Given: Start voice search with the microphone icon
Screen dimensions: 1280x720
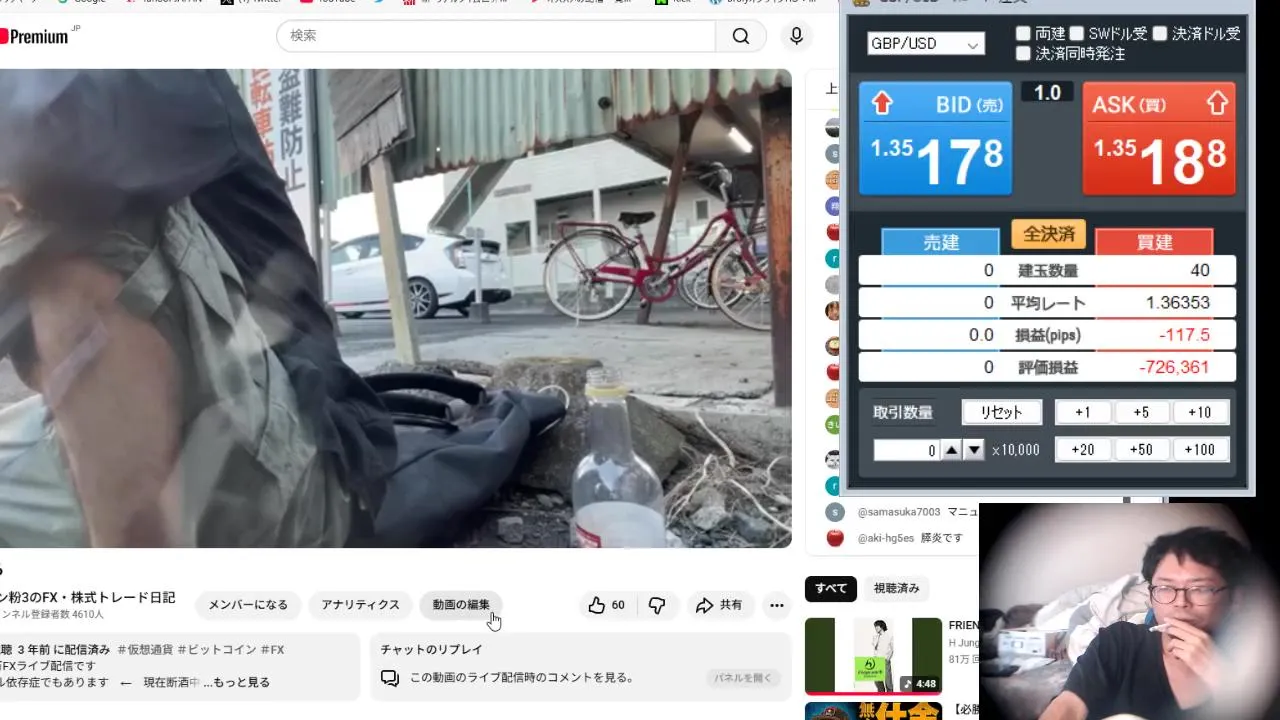Looking at the screenshot, I should [x=796, y=36].
